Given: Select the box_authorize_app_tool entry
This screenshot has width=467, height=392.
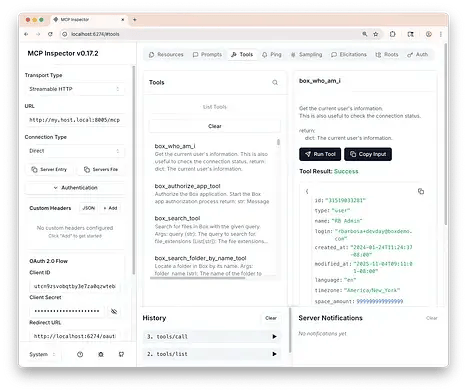Looking at the screenshot, I should click(x=213, y=194).
